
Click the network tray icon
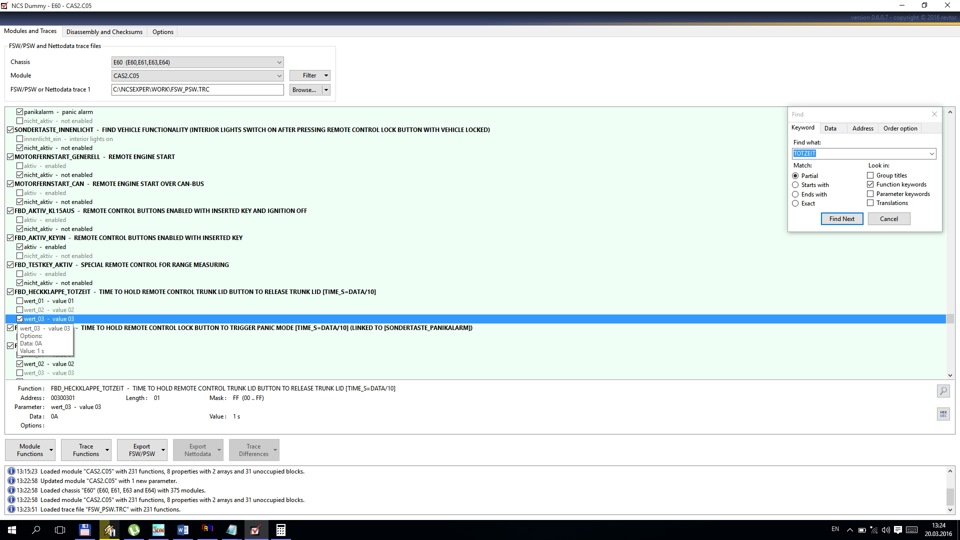coord(874,530)
